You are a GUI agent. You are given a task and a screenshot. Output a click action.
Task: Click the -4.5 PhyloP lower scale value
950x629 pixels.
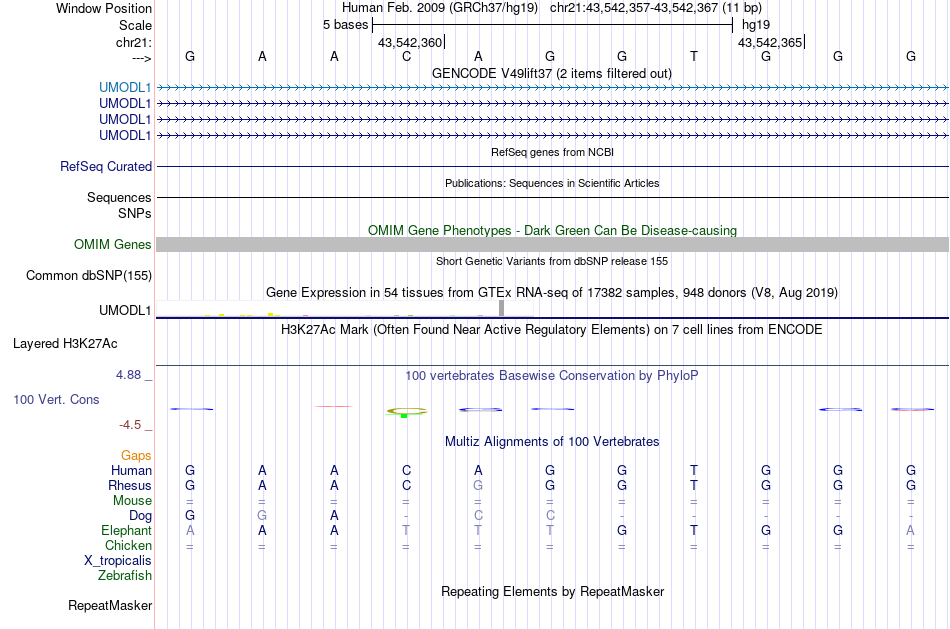click(x=130, y=425)
